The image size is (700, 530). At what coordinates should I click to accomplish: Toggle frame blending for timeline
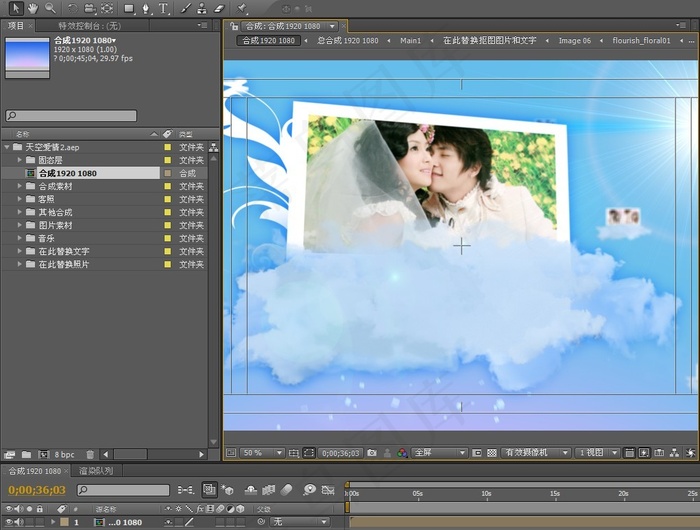[x=268, y=490]
